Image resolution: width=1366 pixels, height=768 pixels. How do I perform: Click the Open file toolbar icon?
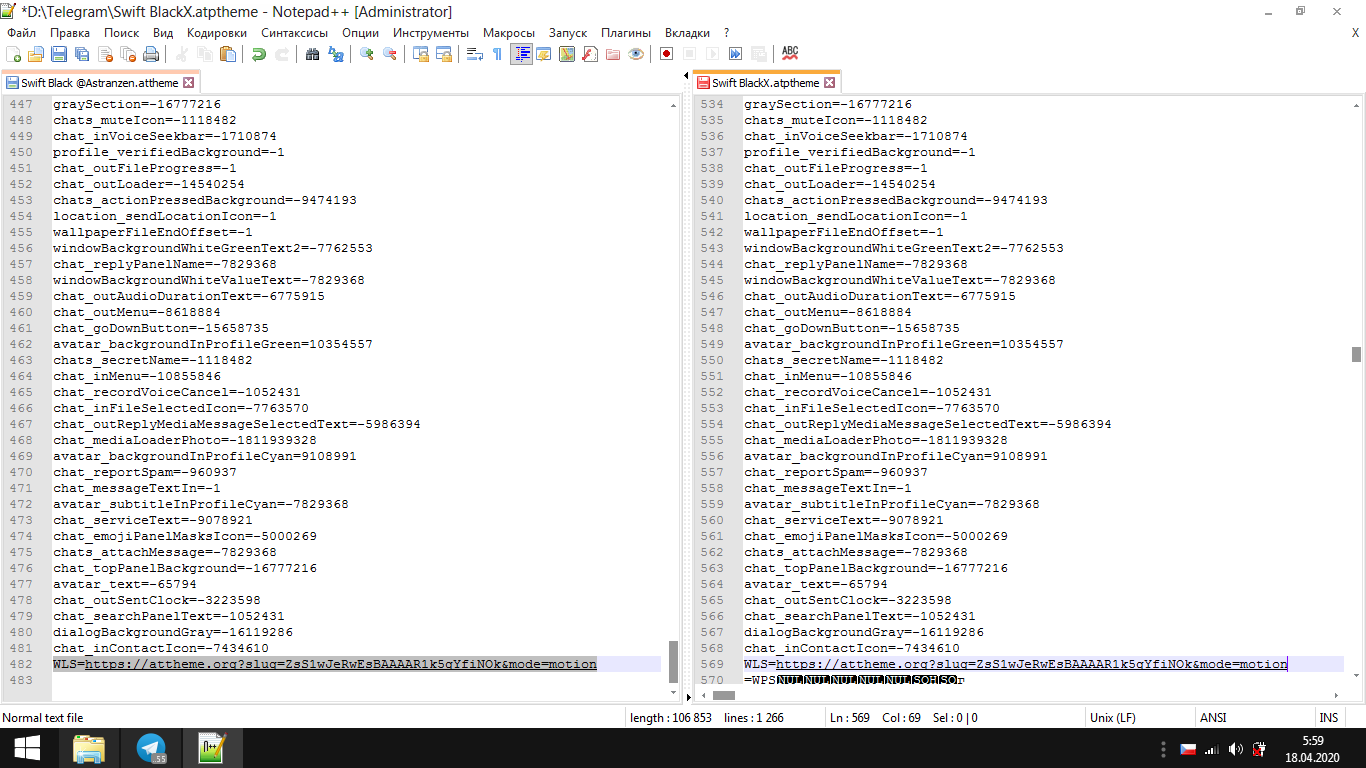(36, 54)
